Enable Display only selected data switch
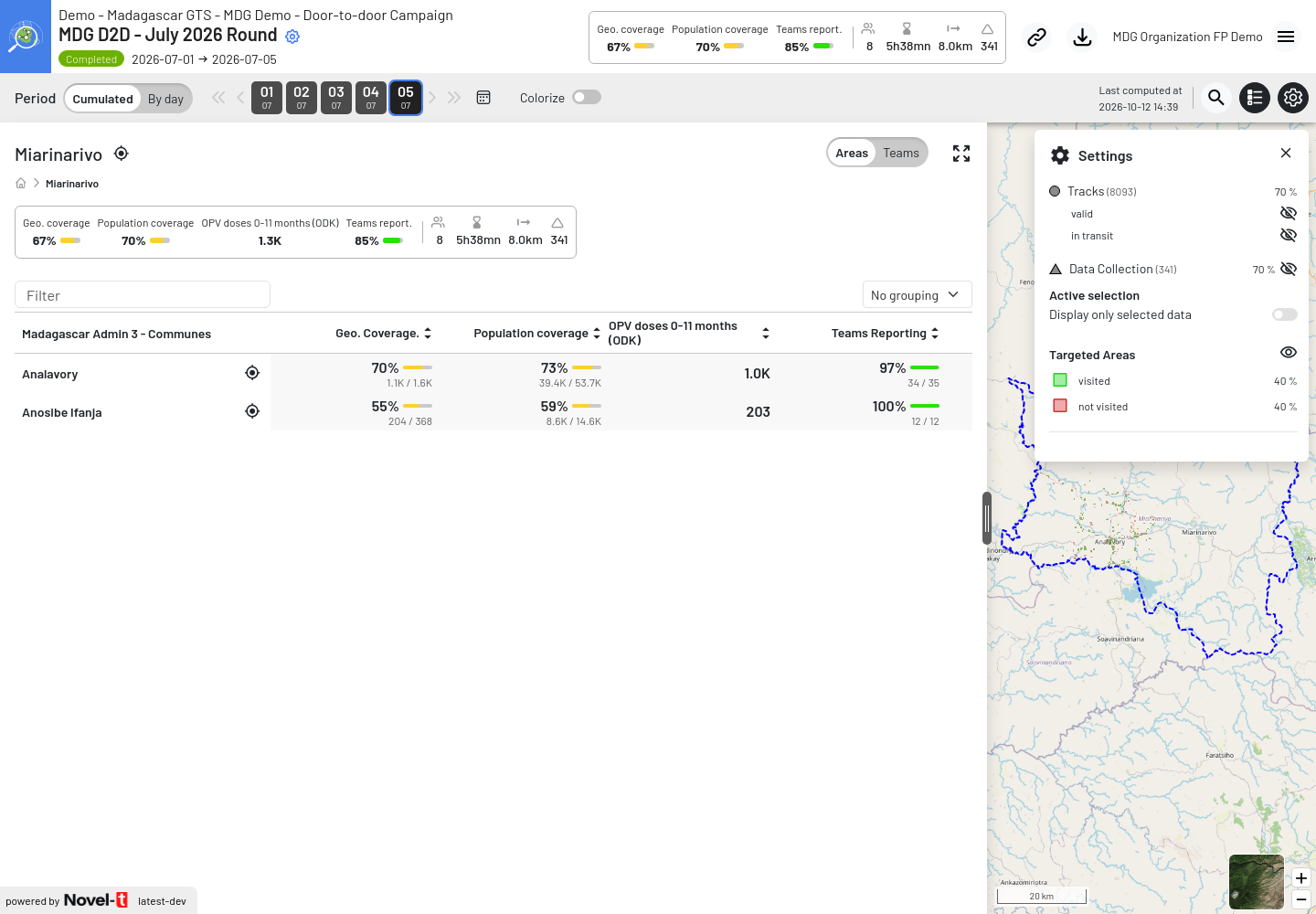 pos(1285,314)
